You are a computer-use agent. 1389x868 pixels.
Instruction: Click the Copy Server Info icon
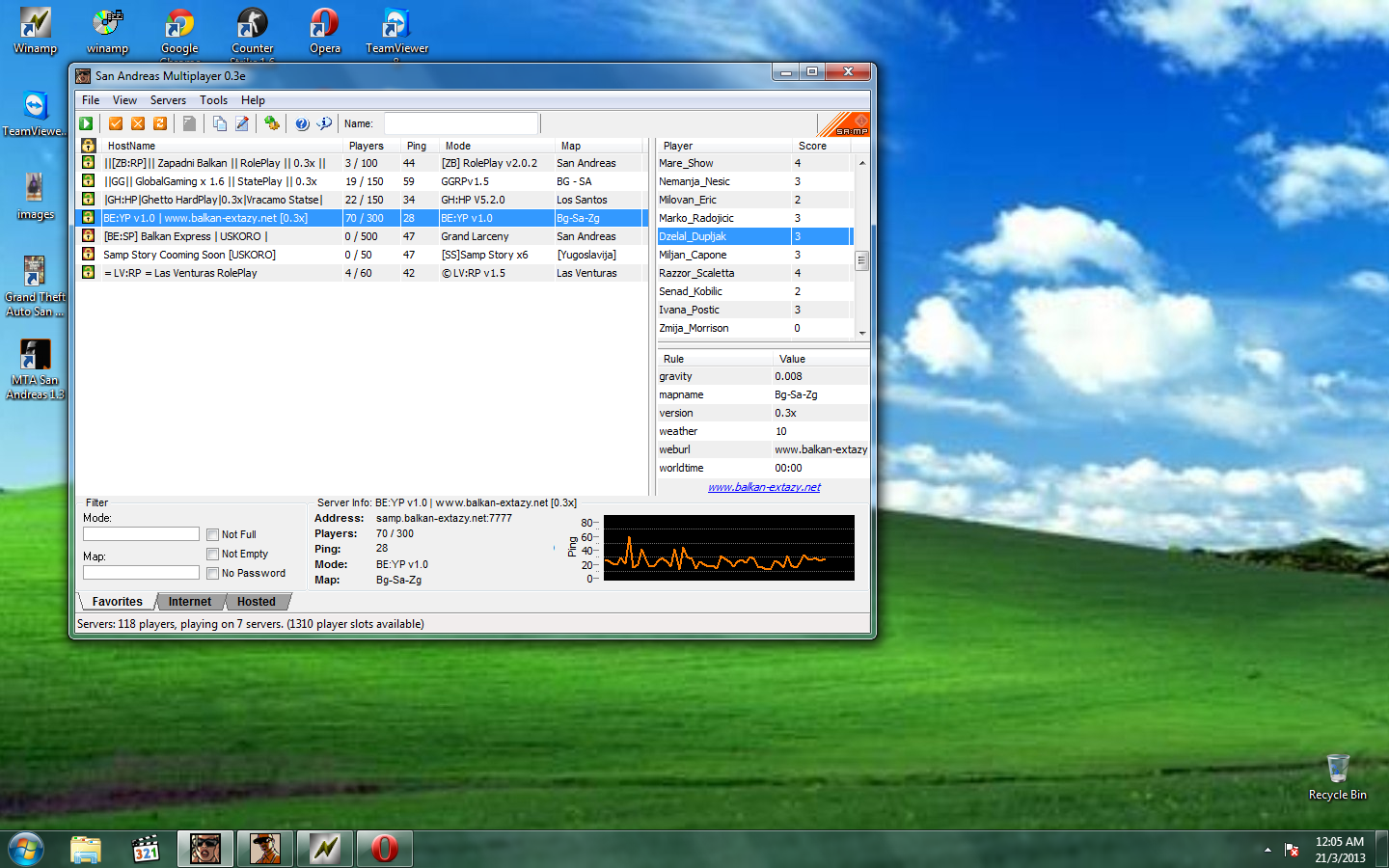tap(220, 123)
